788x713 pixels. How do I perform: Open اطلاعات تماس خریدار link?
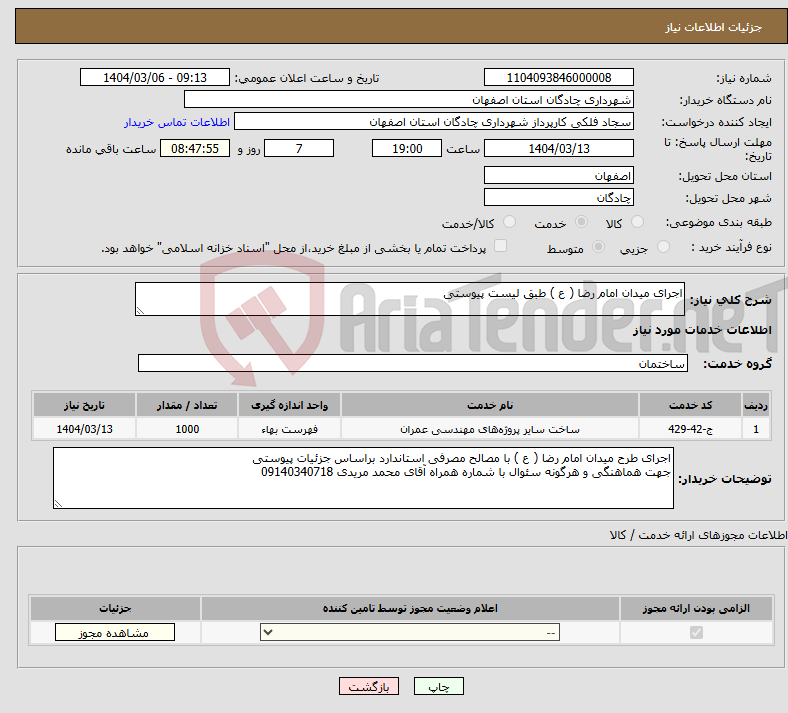coord(177,122)
